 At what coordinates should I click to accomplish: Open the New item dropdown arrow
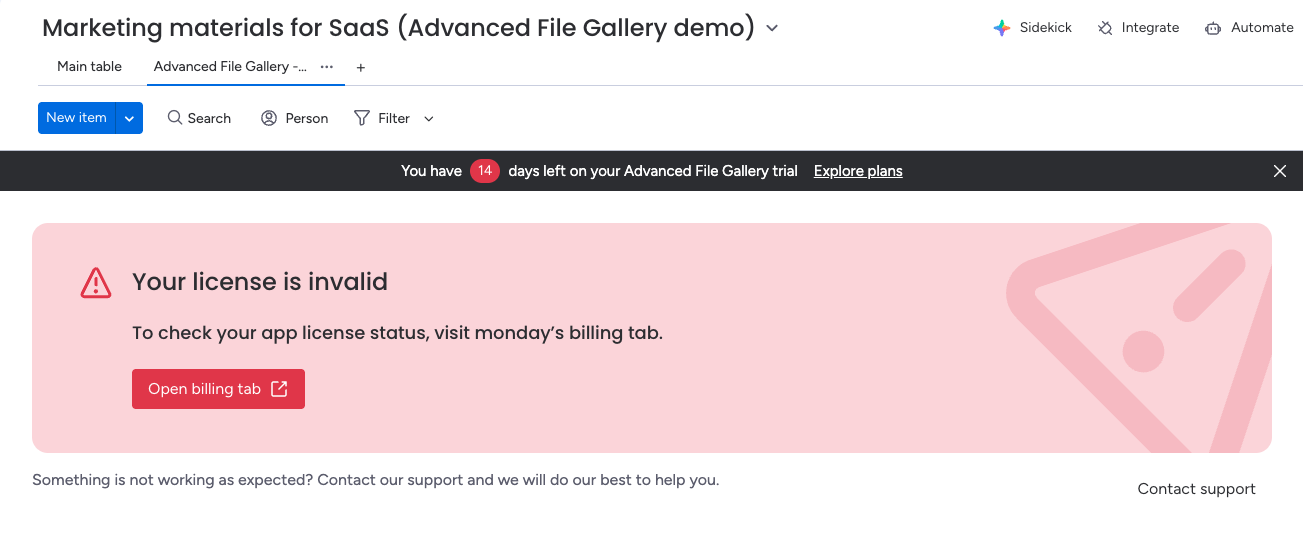[x=130, y=118]
